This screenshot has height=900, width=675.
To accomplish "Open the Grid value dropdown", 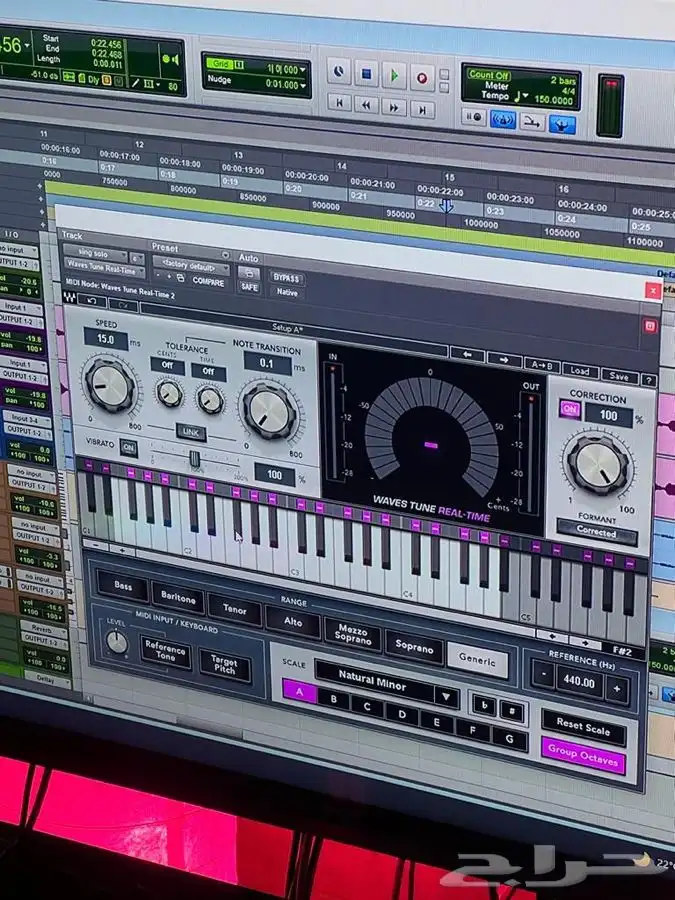I will click(302, 71).
